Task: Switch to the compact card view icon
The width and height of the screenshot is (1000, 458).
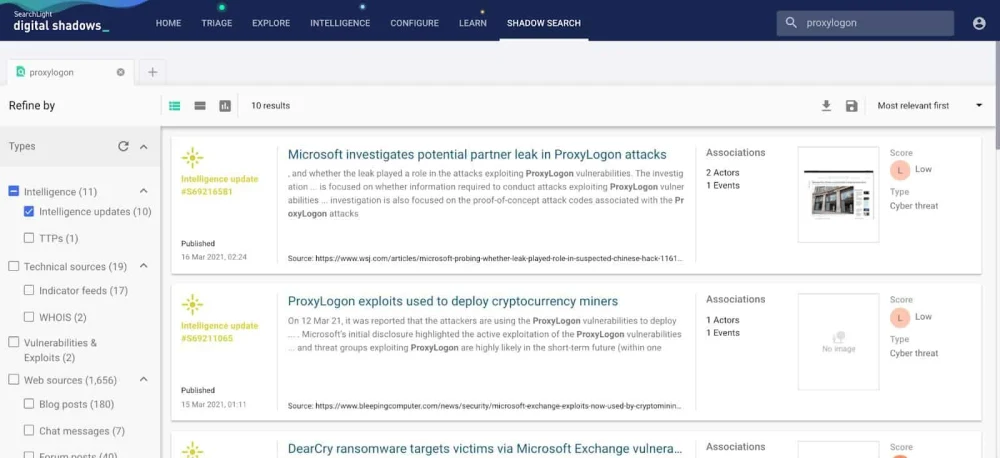Action: [200, 106]
